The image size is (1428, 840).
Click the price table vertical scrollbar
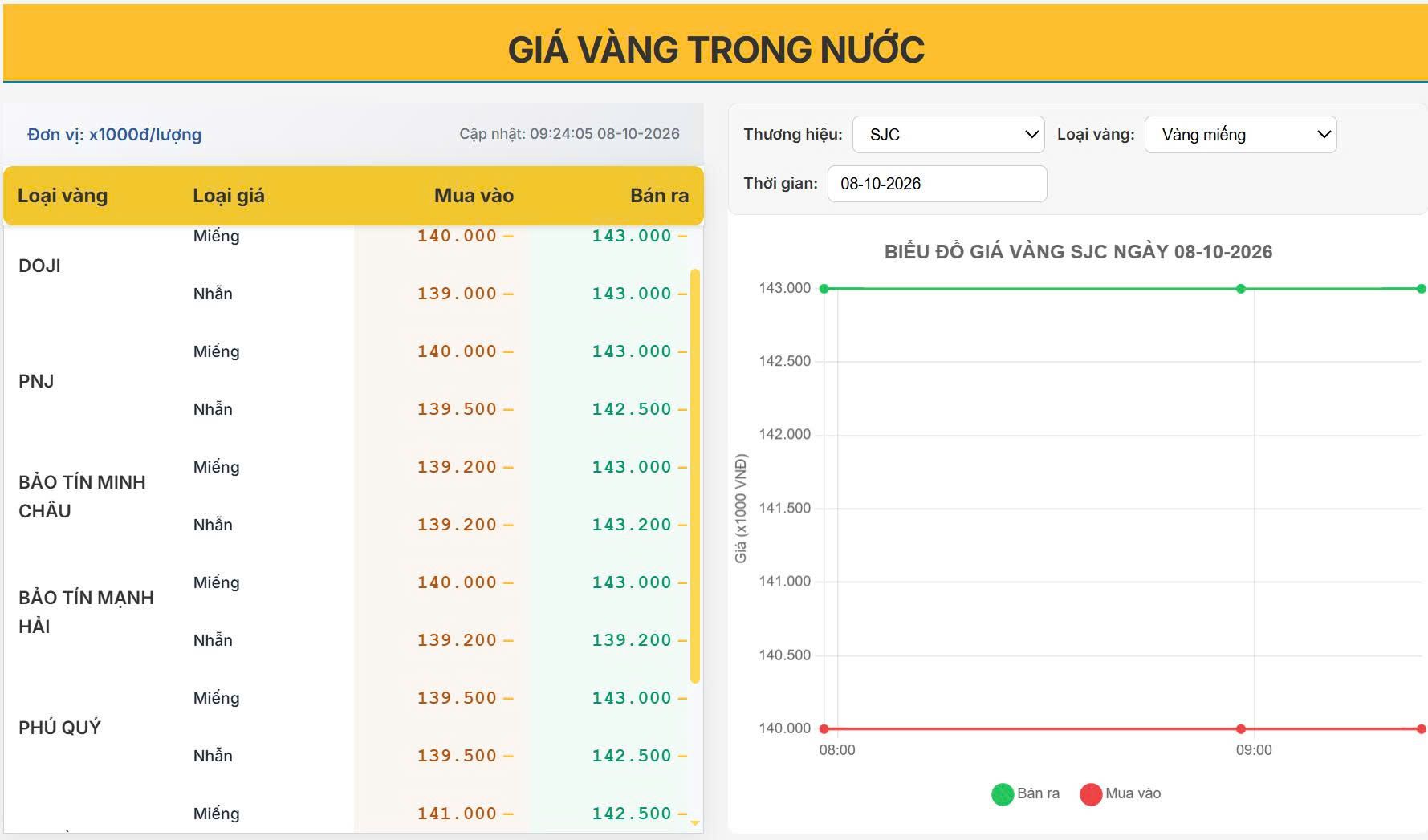tap(695, 476)
